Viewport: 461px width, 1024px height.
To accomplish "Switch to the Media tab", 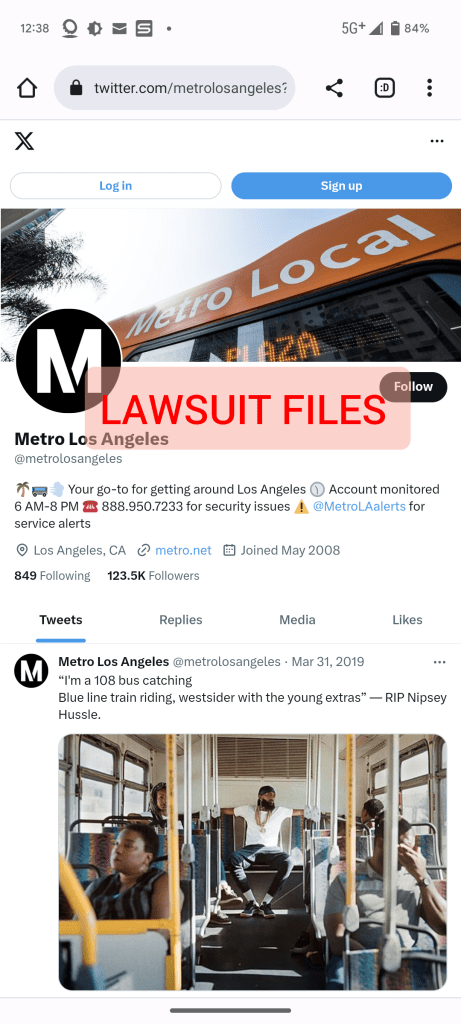I will [x=297, y=620].
